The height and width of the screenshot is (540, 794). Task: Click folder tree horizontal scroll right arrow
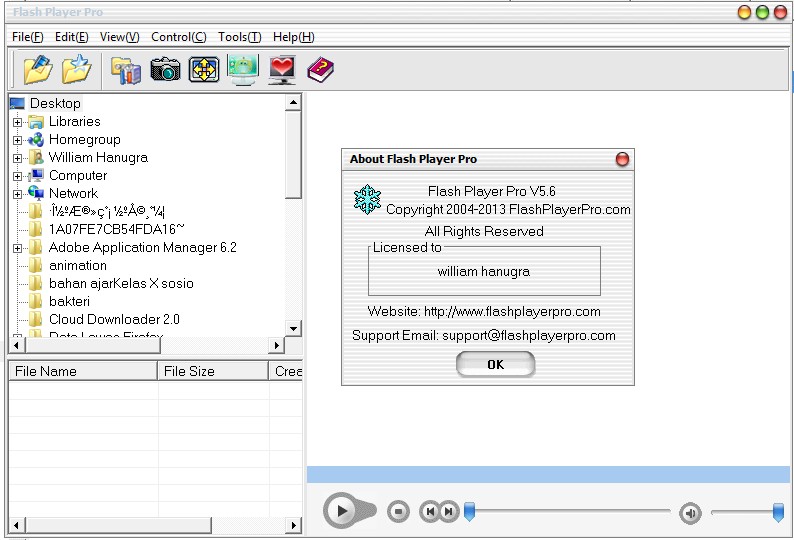276,345
